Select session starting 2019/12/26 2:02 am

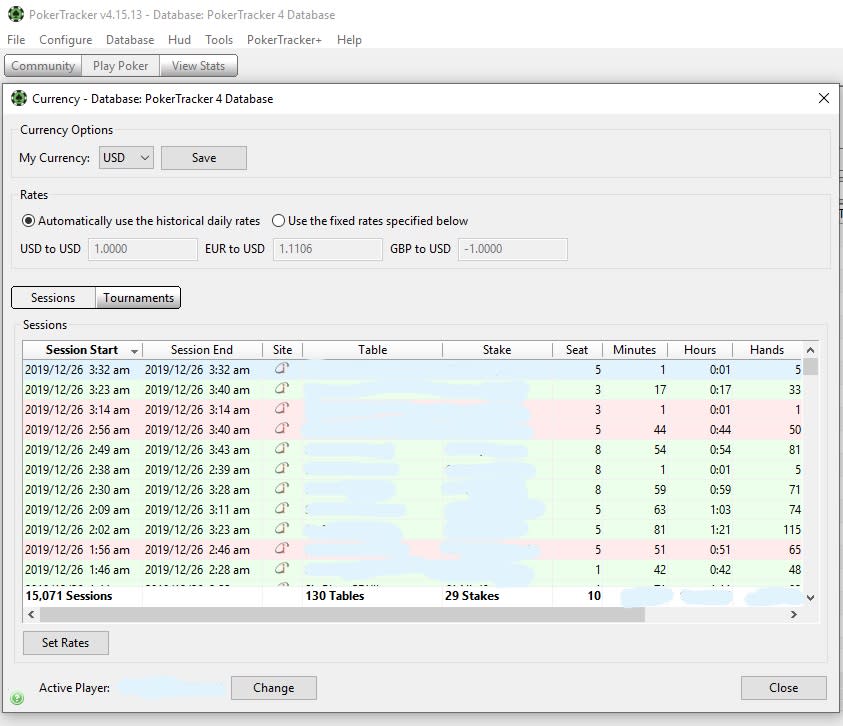[x=412, y=529]
